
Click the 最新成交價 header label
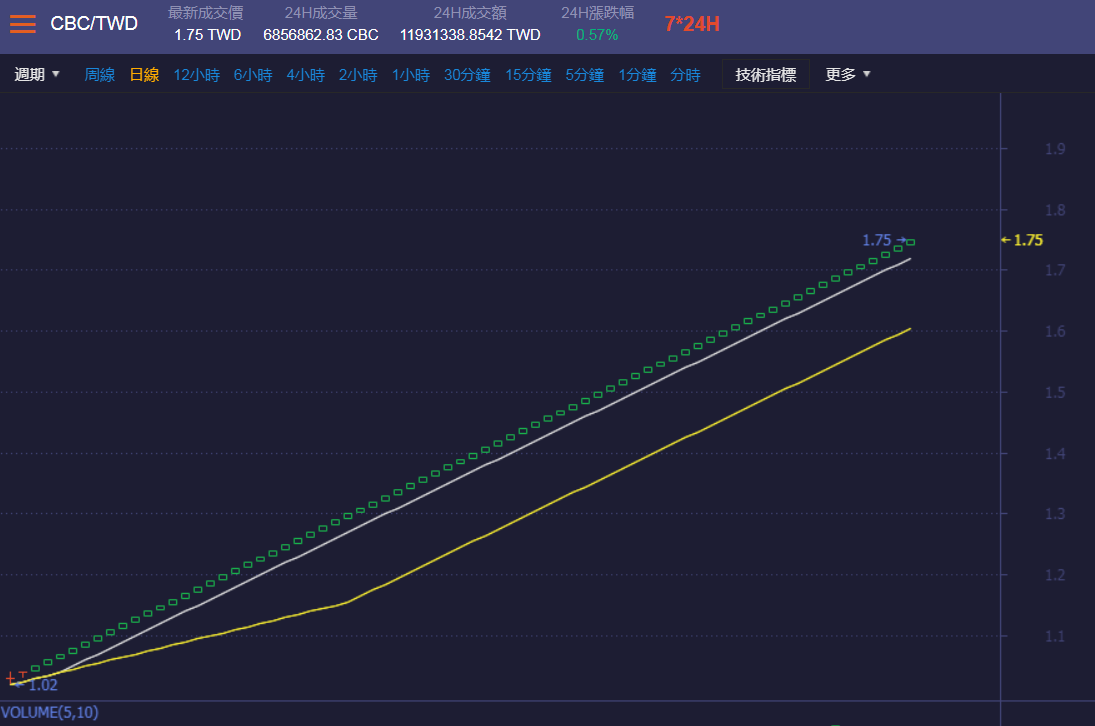tap(205, 13)
